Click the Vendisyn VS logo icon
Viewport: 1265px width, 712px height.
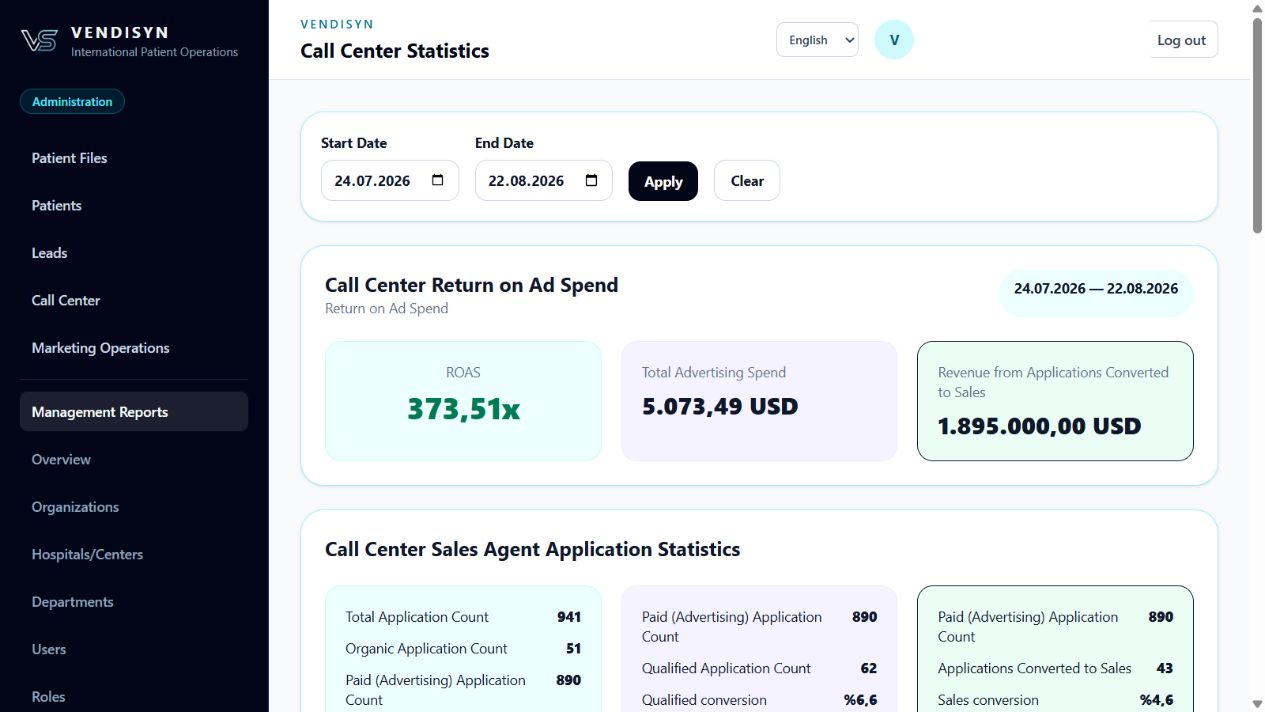39,40
